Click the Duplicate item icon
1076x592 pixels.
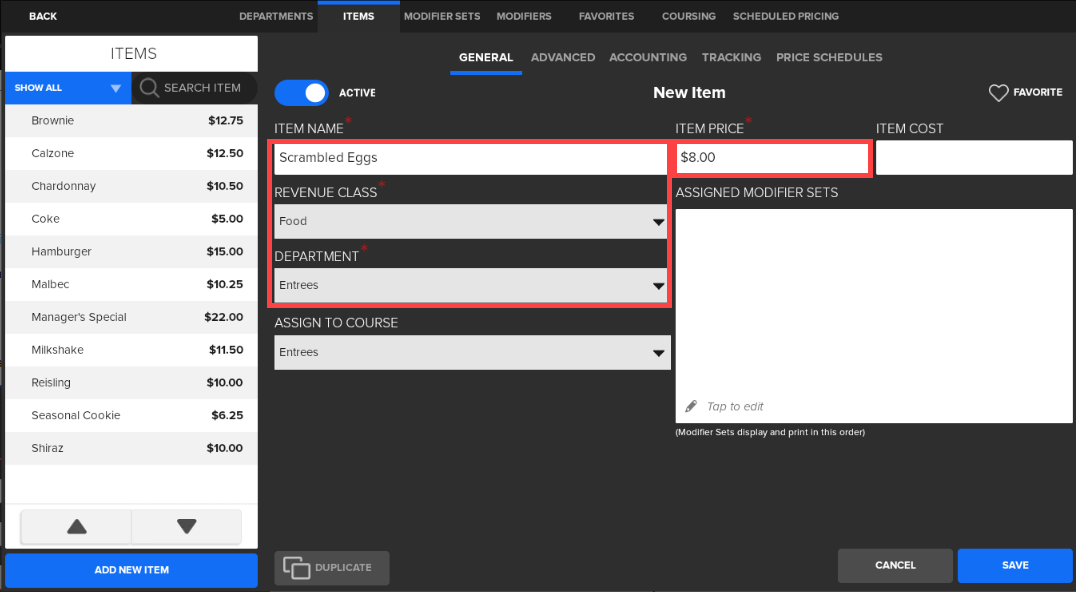coord(296,568)
